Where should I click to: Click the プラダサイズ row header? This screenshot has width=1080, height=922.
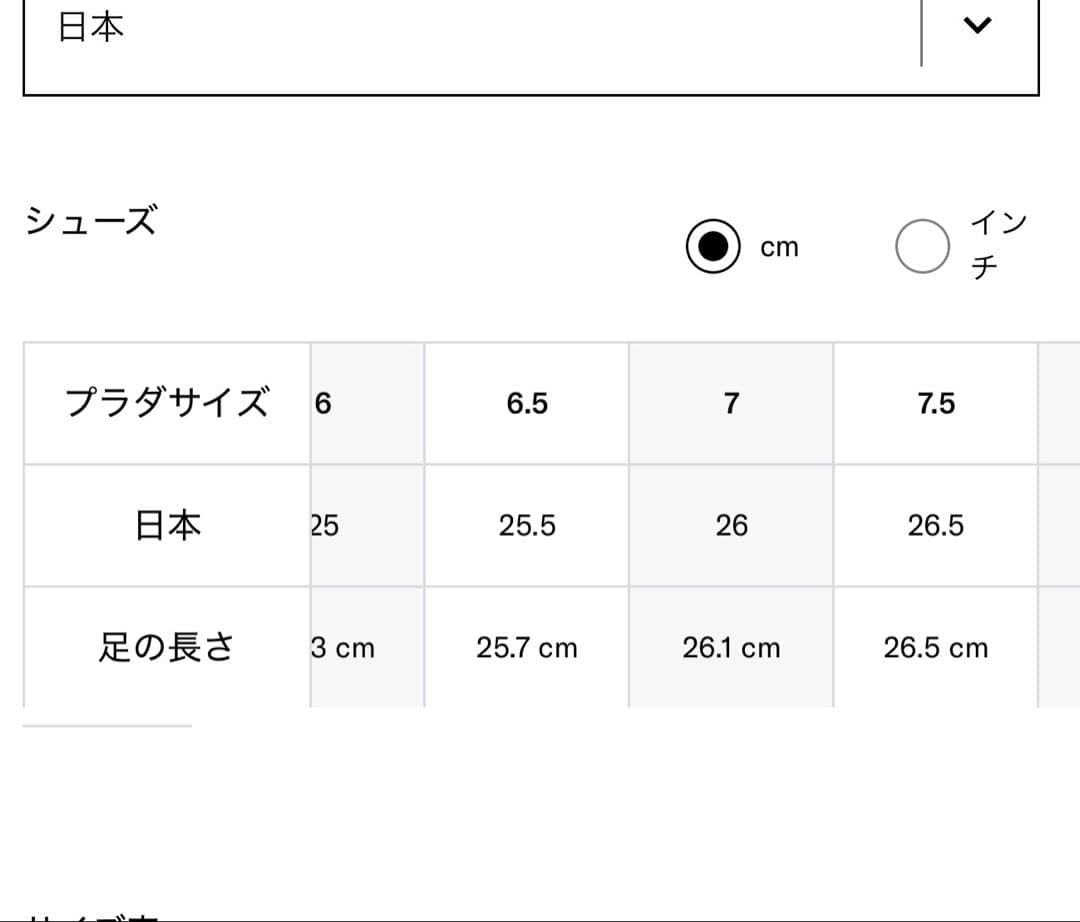tap(167, 403)
